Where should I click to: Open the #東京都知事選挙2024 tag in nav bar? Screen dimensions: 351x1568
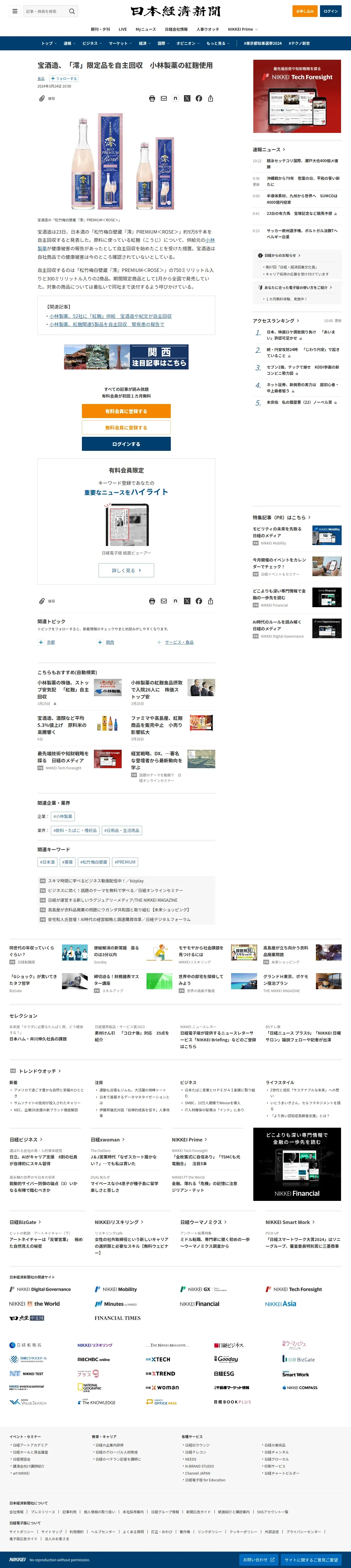(263, 43)
